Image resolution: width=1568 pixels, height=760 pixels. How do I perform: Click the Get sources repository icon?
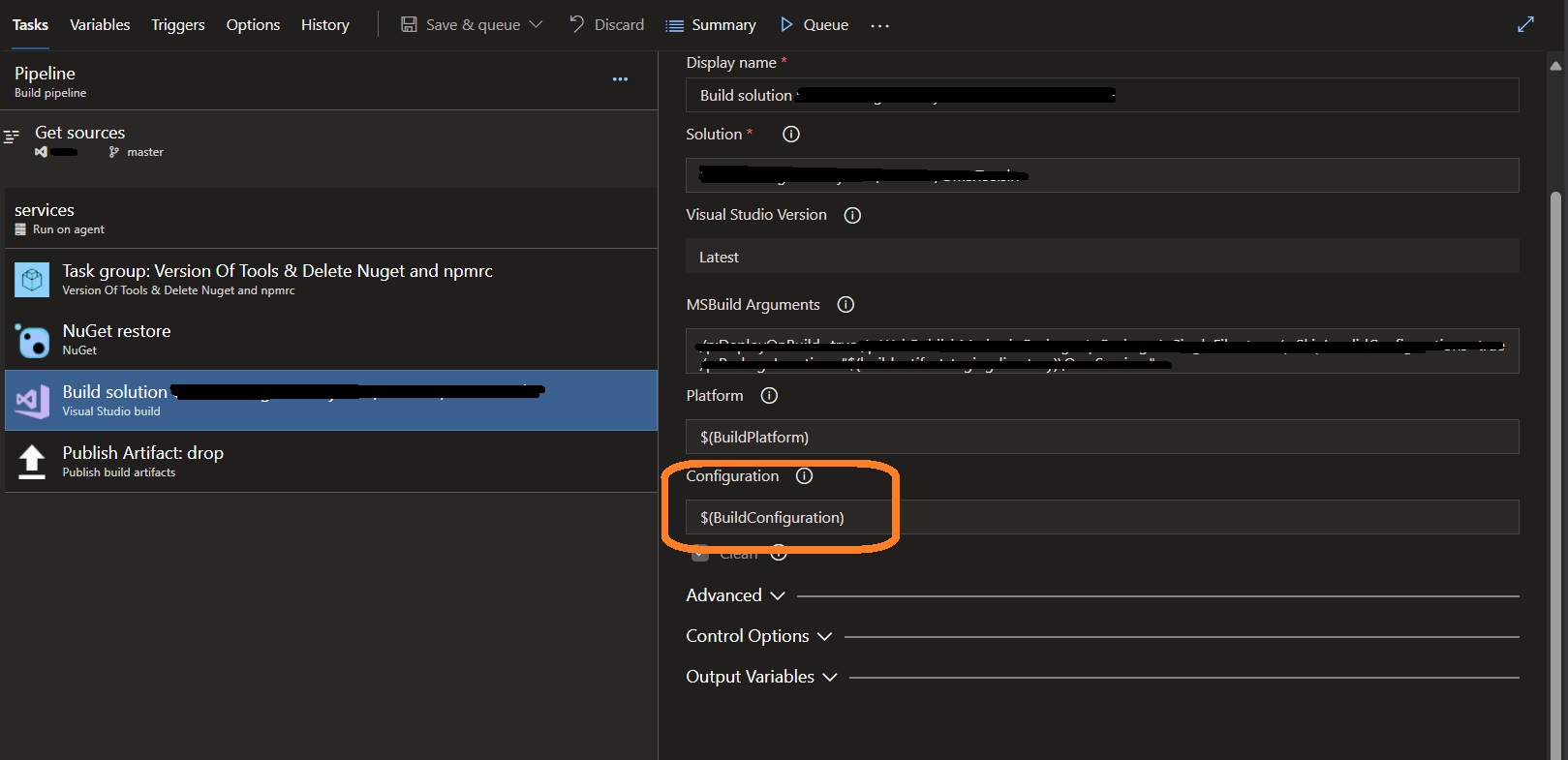[x=41, y=152]
